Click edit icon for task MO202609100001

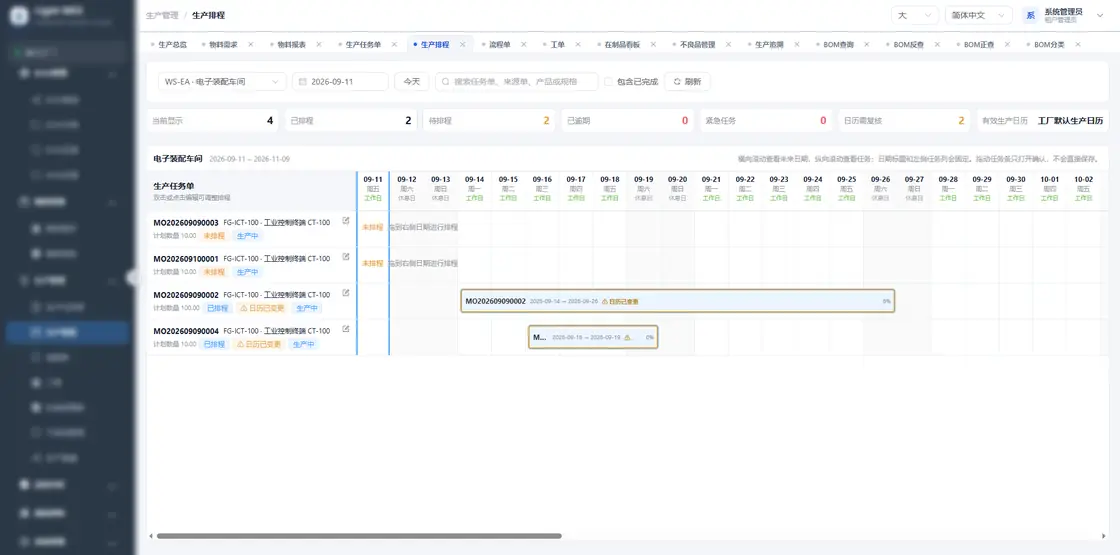point(346,256)
